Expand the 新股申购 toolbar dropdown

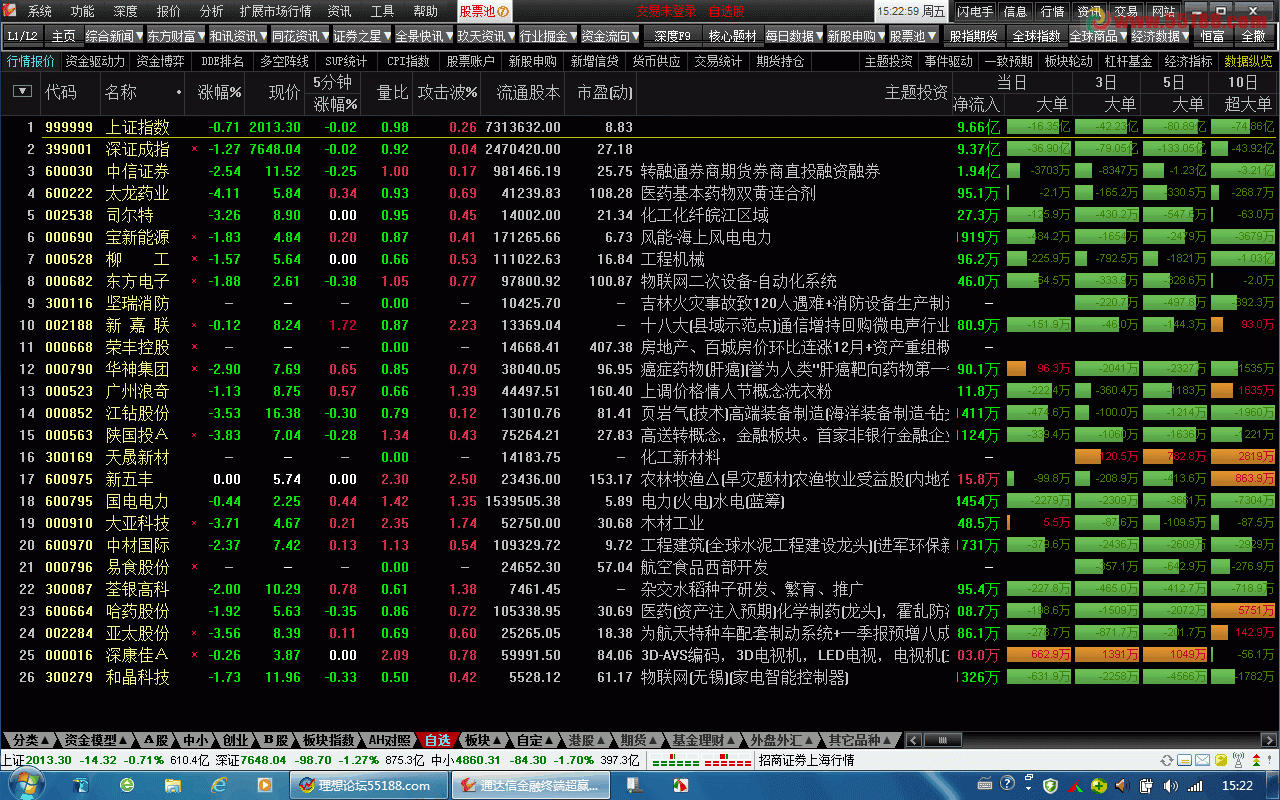[x=881, y=36]
